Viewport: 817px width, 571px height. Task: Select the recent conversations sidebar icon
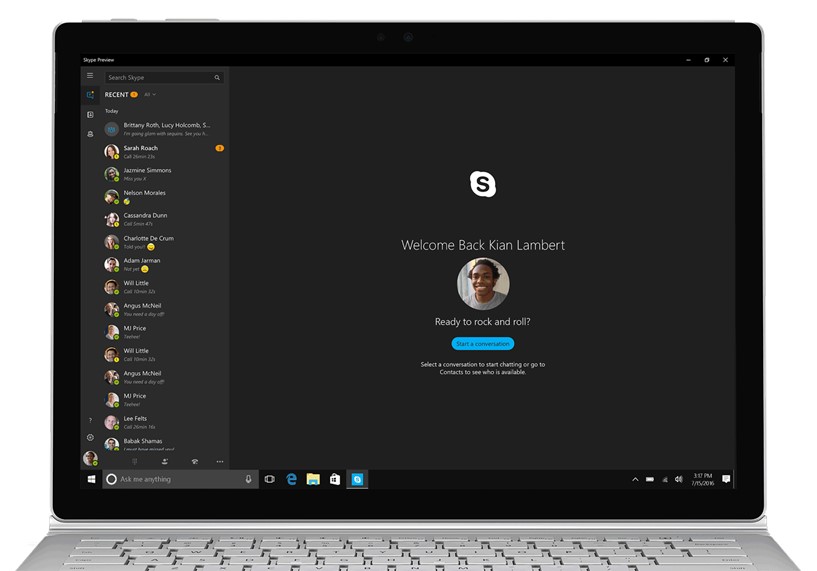90,95
